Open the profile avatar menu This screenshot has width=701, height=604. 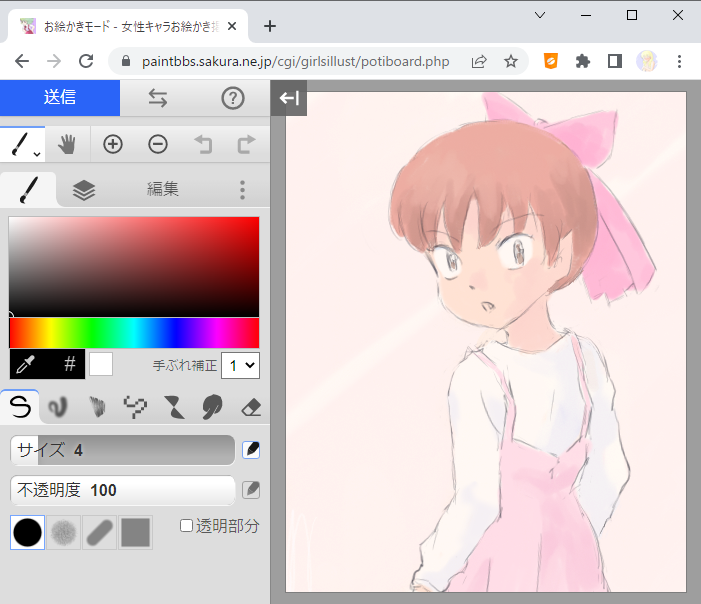647,61
